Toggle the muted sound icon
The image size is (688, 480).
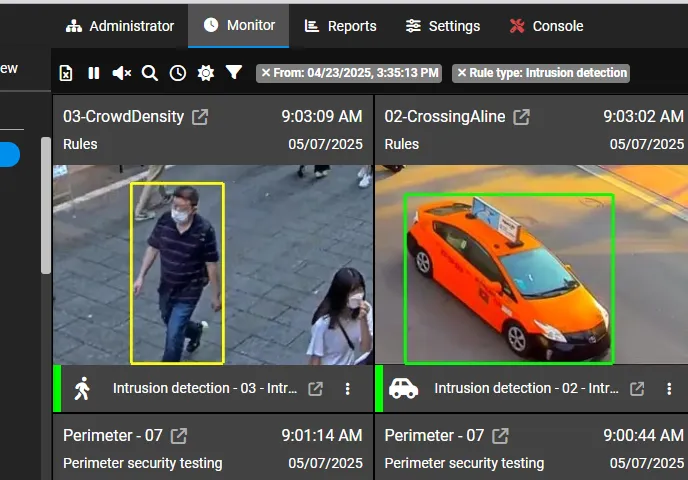click(122, 73)
